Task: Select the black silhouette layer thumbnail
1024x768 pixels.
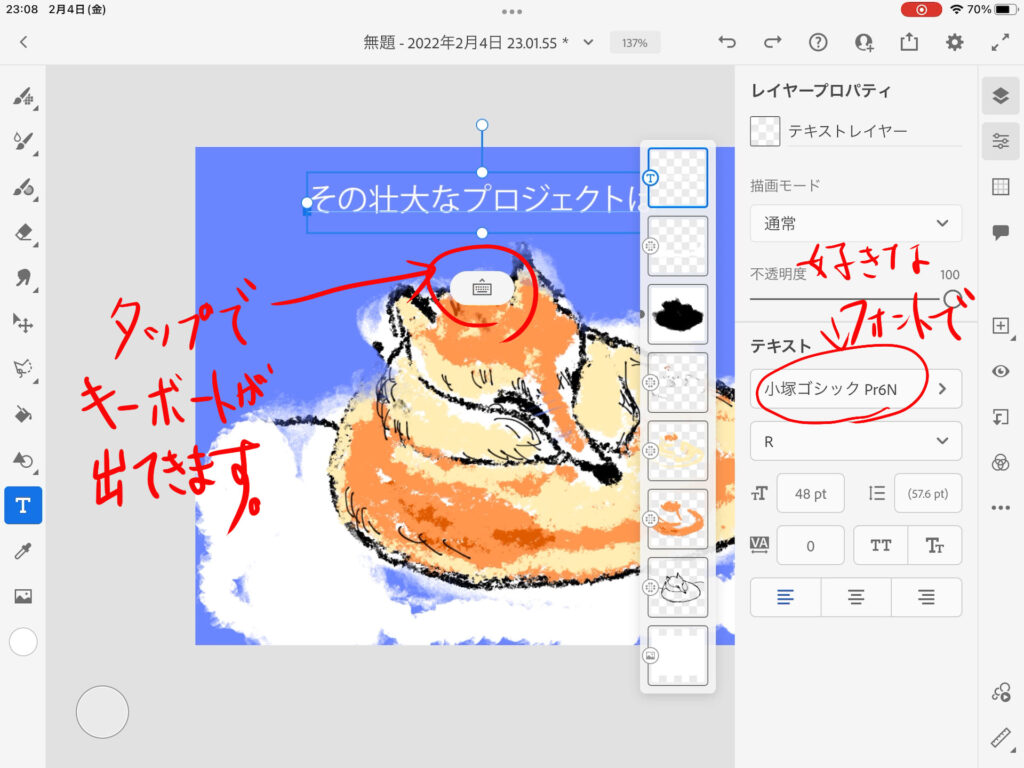Action: (678, 315)
